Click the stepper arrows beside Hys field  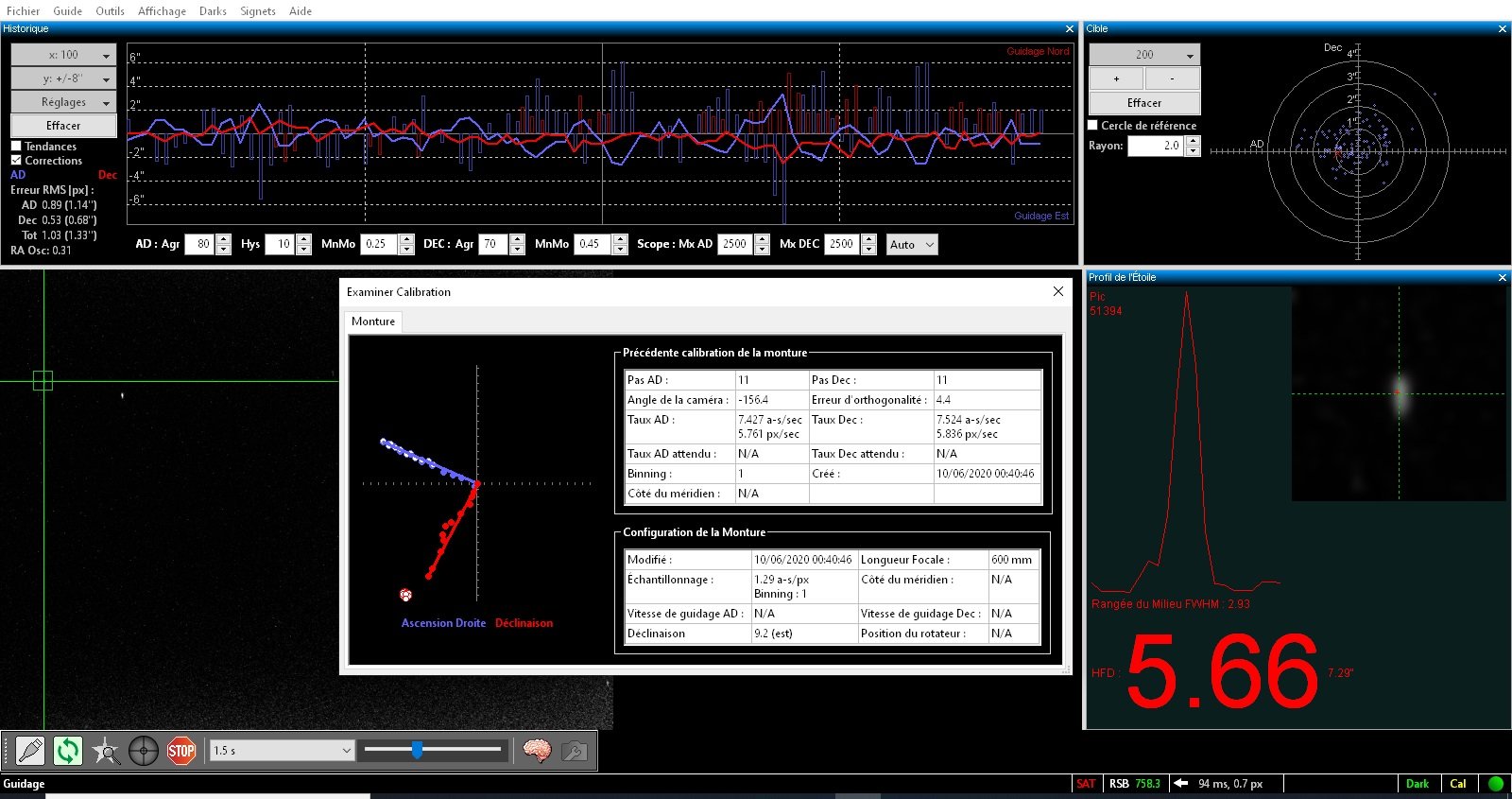[303, 244]
